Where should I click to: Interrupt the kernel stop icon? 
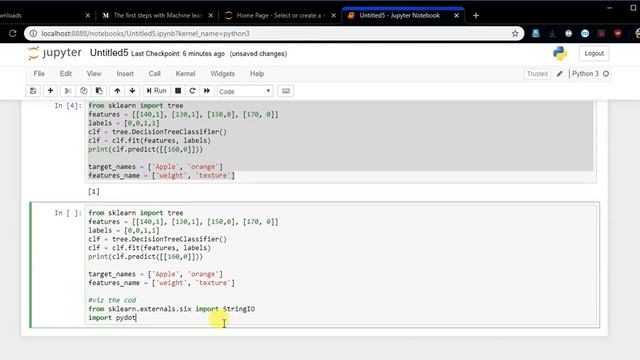pos(178,91)
